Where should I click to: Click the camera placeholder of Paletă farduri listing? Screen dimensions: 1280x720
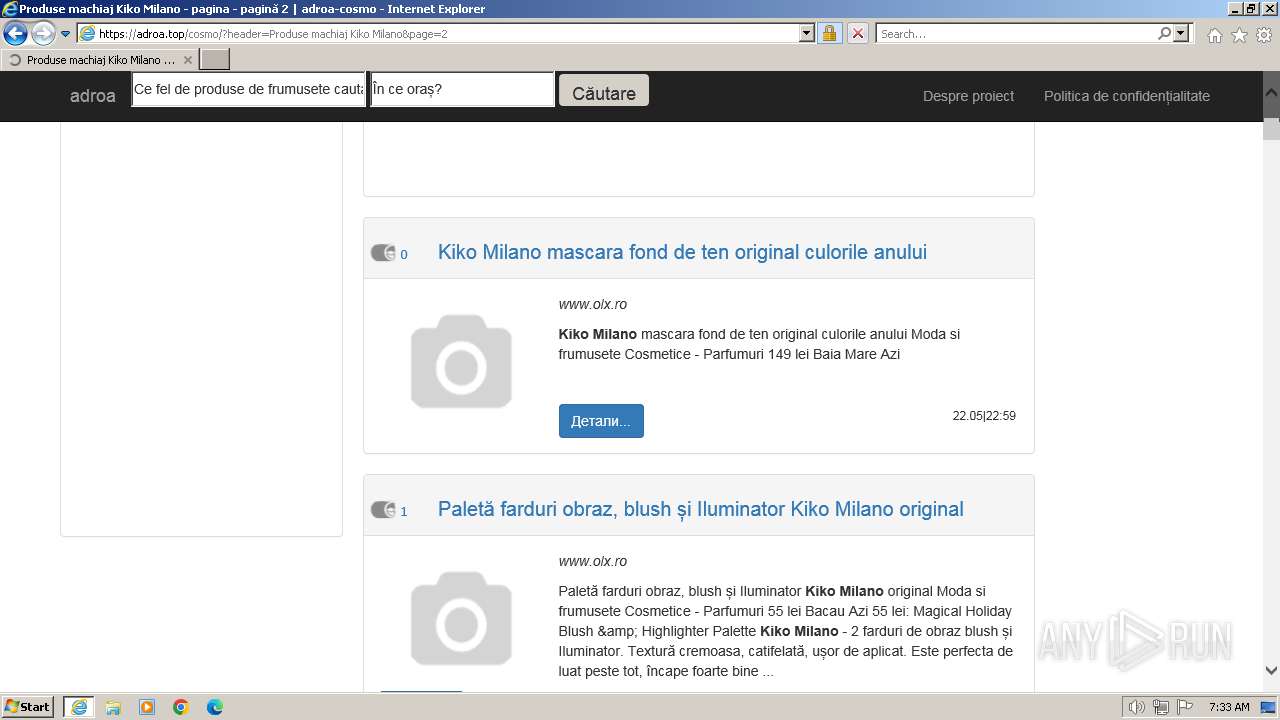[x=461, y=618]
